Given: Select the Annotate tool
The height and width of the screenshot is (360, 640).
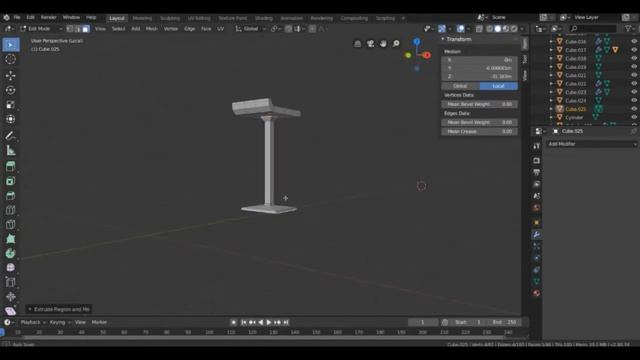Looking at the screenshot, I should (11, 136).
